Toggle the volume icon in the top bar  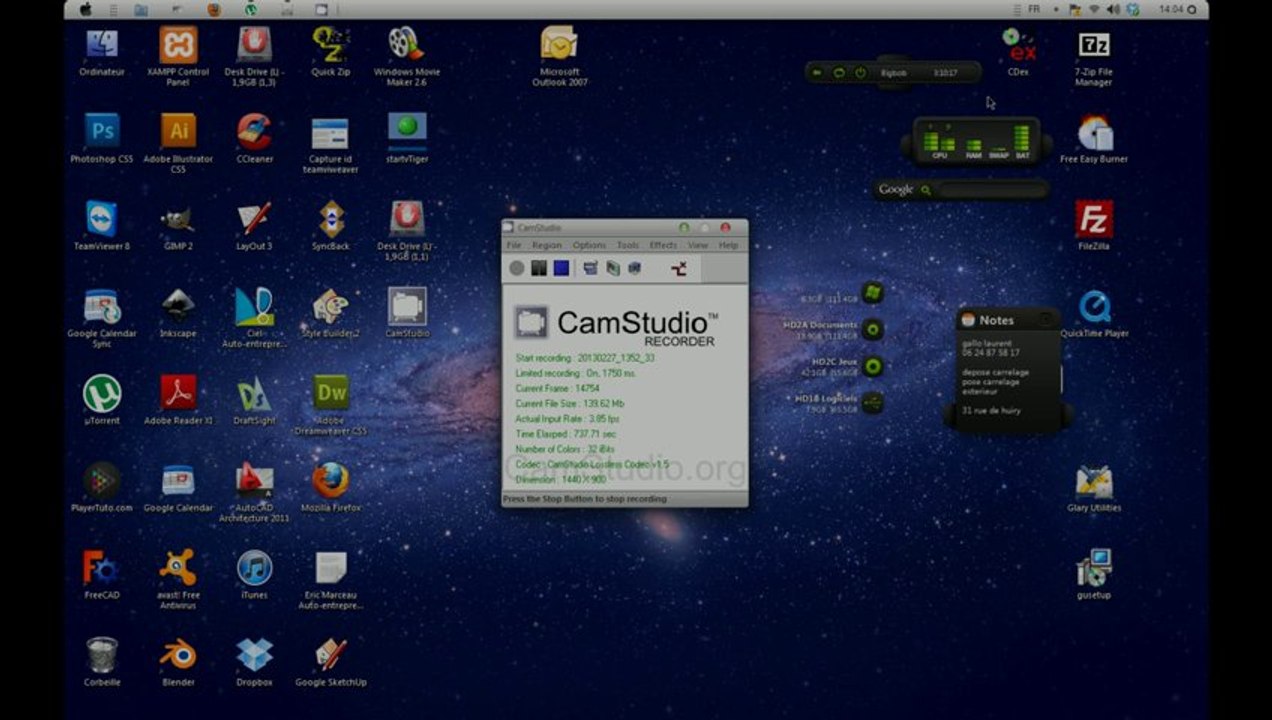(1114, 9)
